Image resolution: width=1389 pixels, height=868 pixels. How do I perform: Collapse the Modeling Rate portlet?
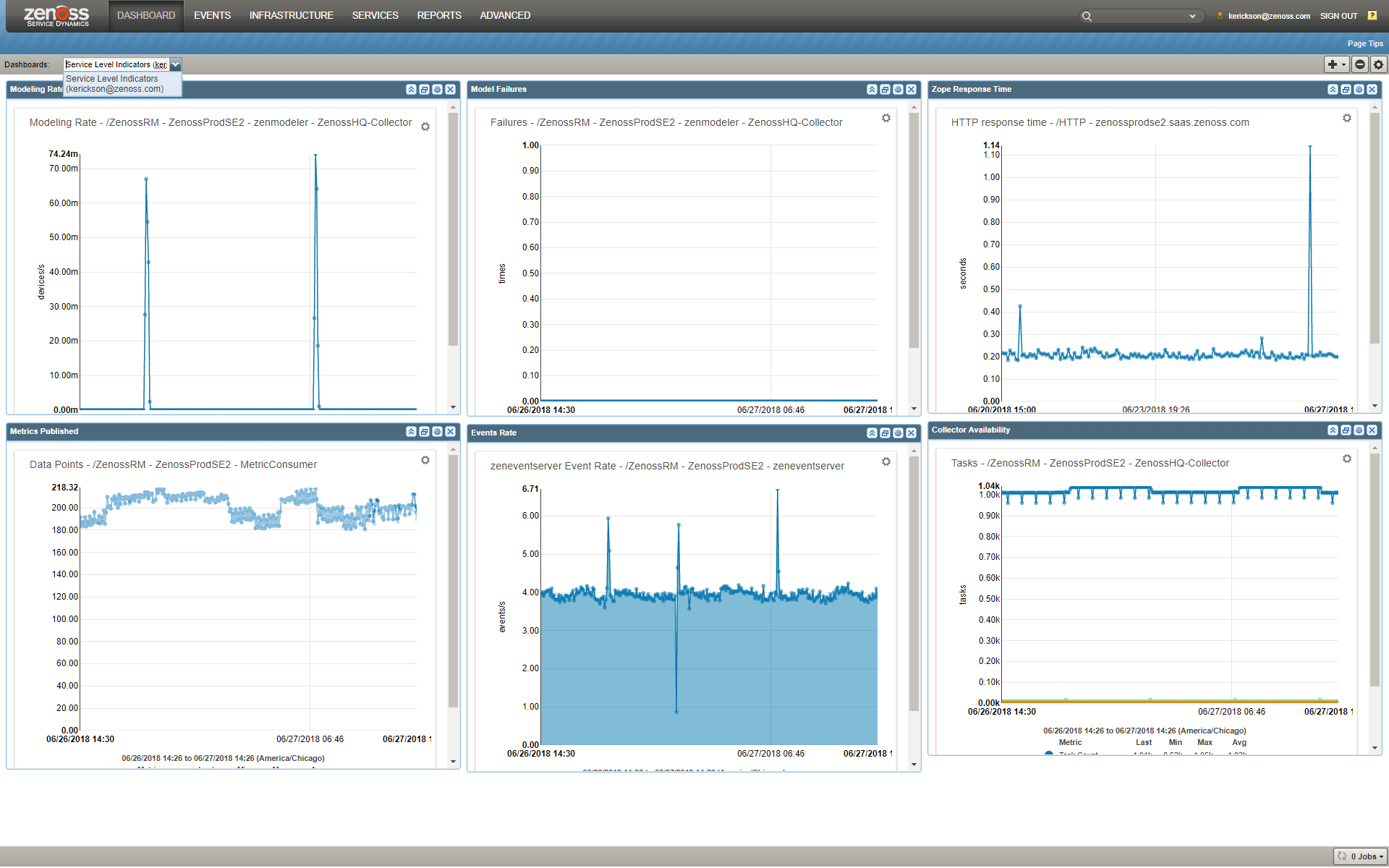[411, 90]
